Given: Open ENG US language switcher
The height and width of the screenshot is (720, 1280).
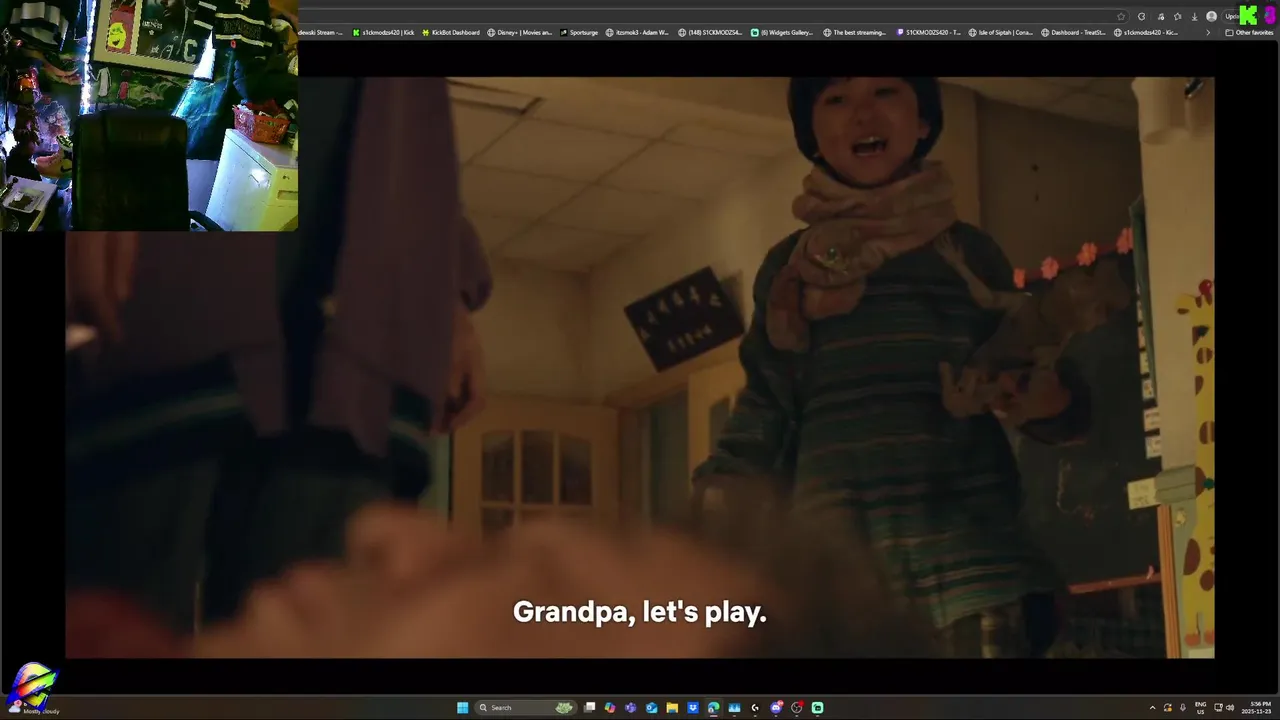Looking at the screenshot, I should click(x=1200, y=708).
